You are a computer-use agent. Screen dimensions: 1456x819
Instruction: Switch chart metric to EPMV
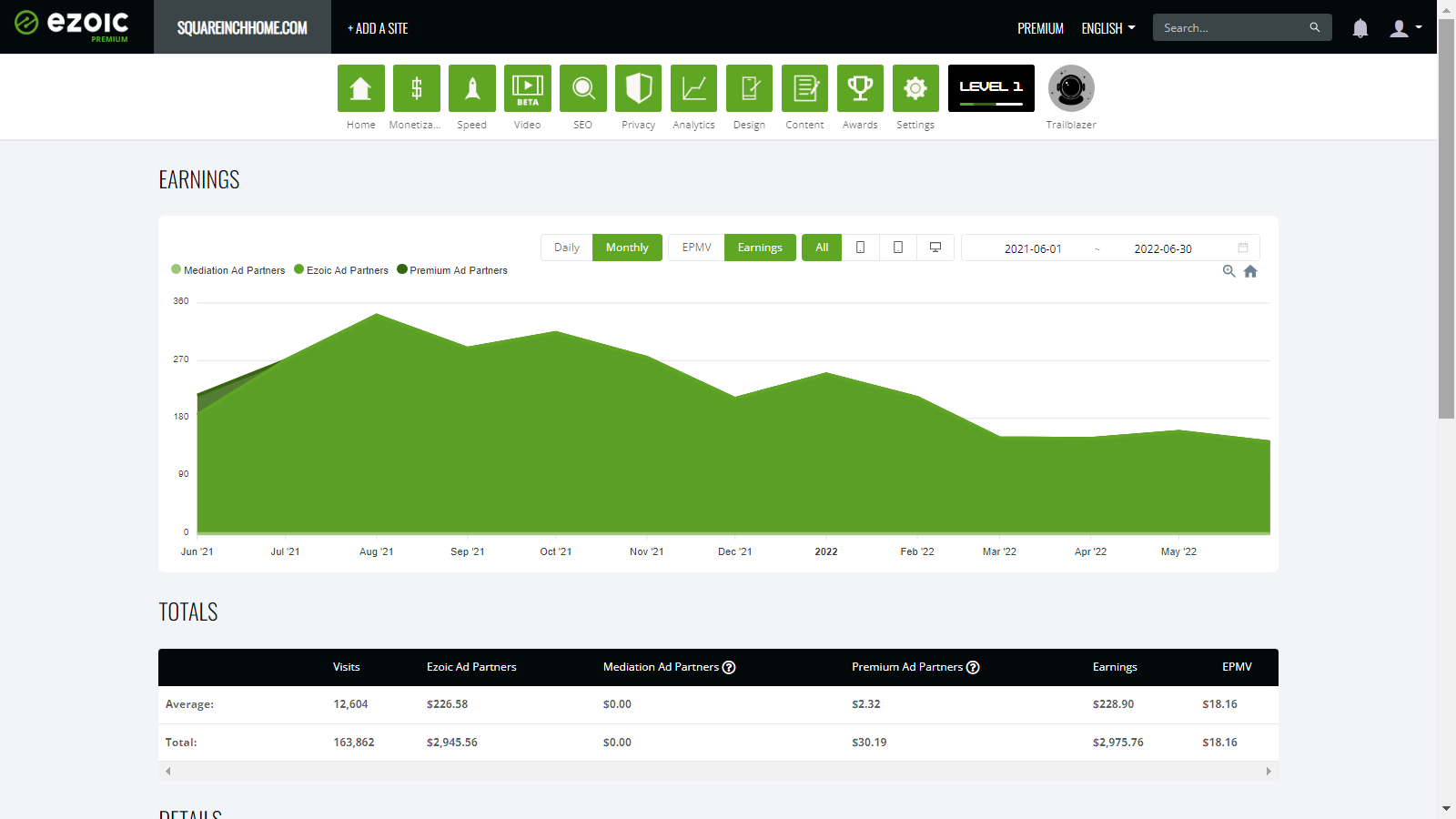(x=697, y=248)
